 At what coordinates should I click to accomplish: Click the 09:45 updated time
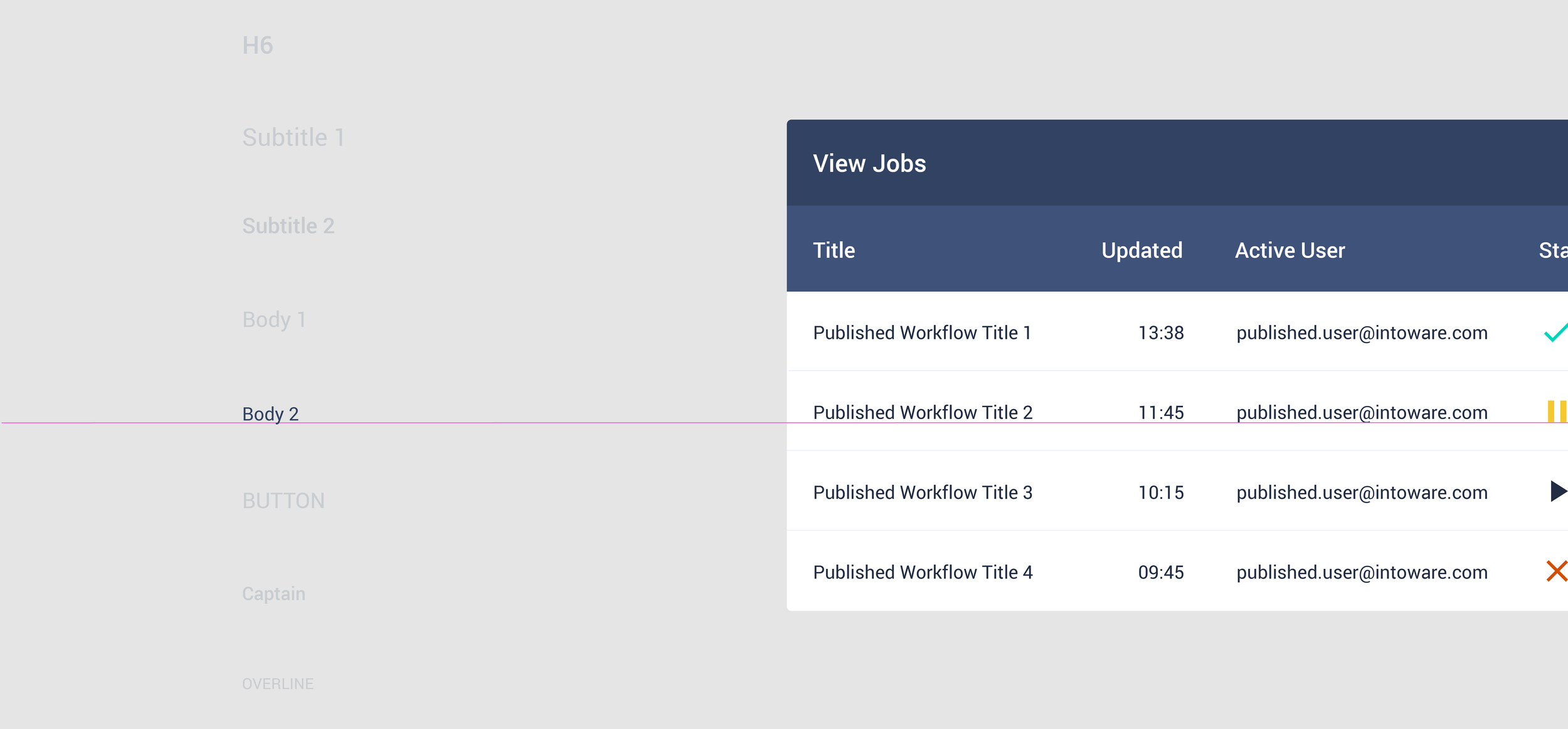point(1161,572)
